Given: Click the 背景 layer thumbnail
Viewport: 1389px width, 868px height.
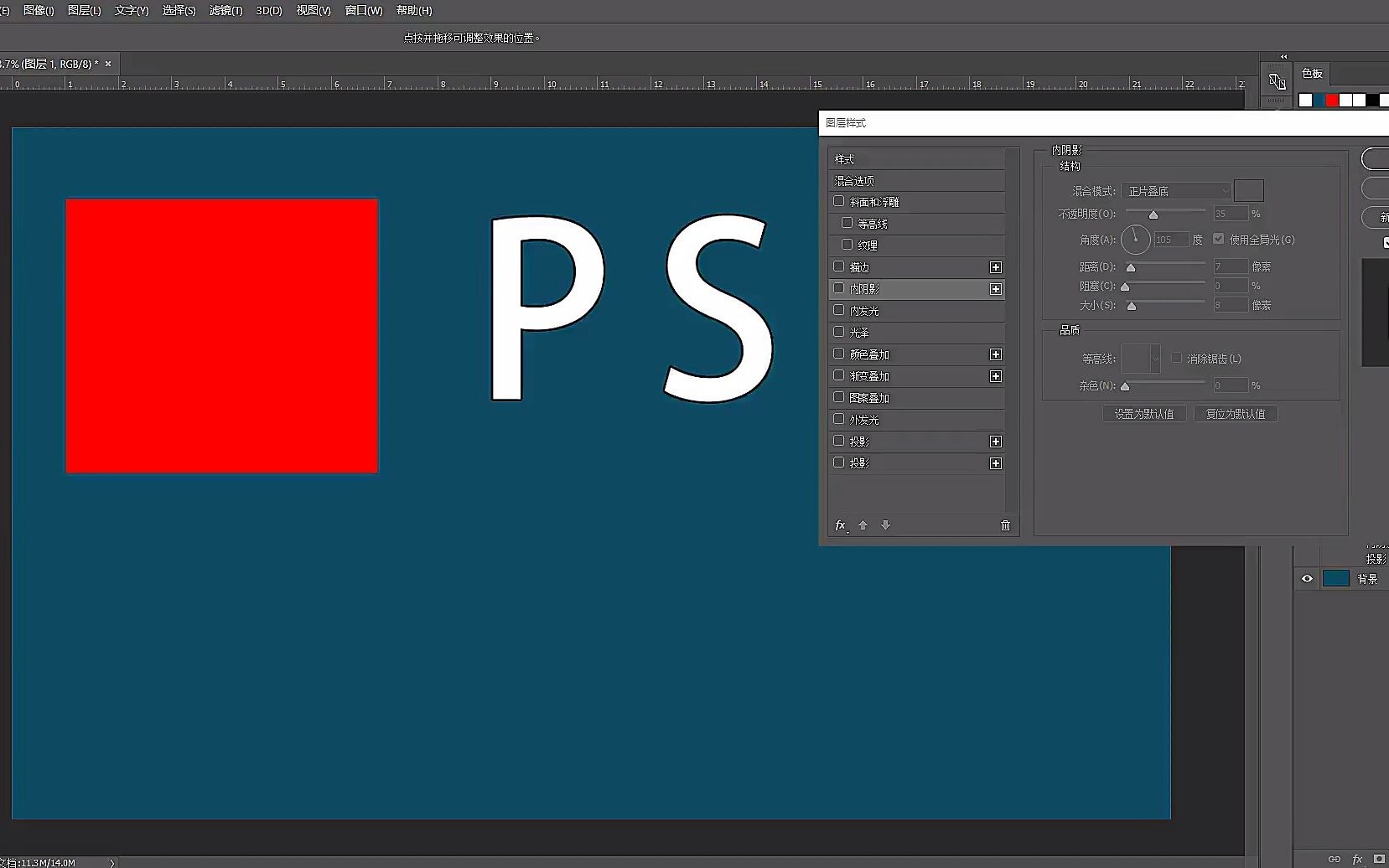Looking at the screenshot, I should click(x=1335, y=579).
